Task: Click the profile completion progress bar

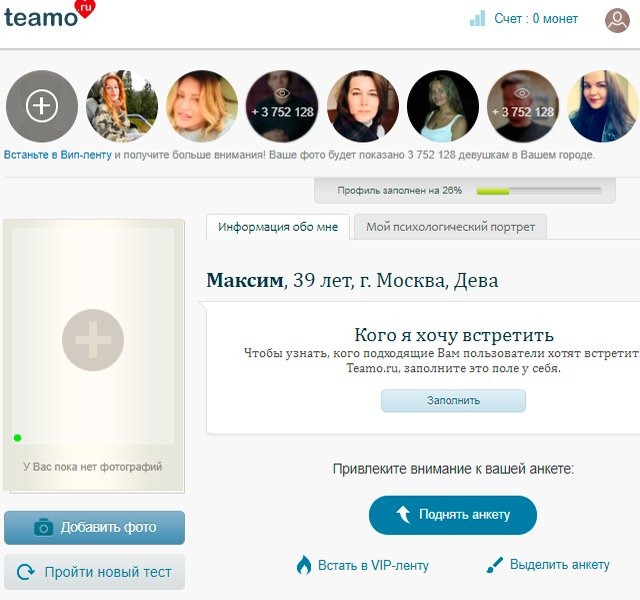Action: point(539,191)
